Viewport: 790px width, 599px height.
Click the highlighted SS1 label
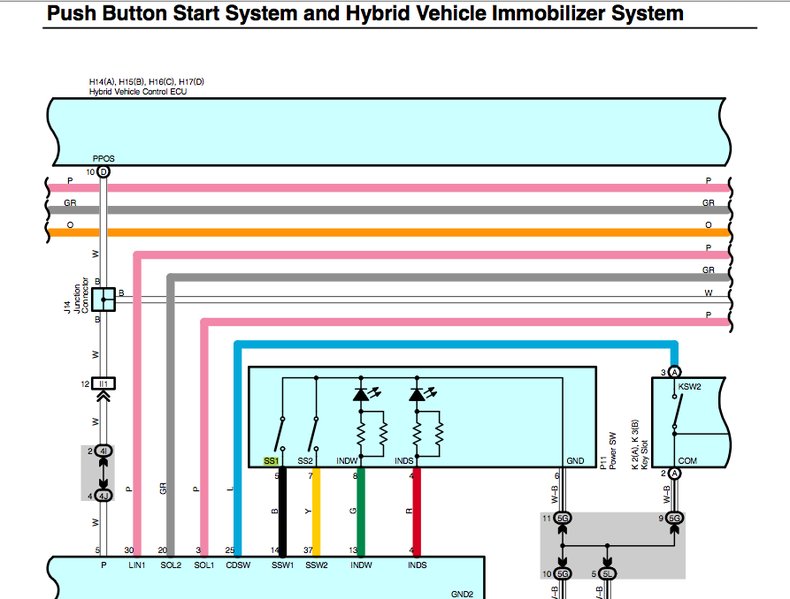pyautogui.click(x=271, y=461)
